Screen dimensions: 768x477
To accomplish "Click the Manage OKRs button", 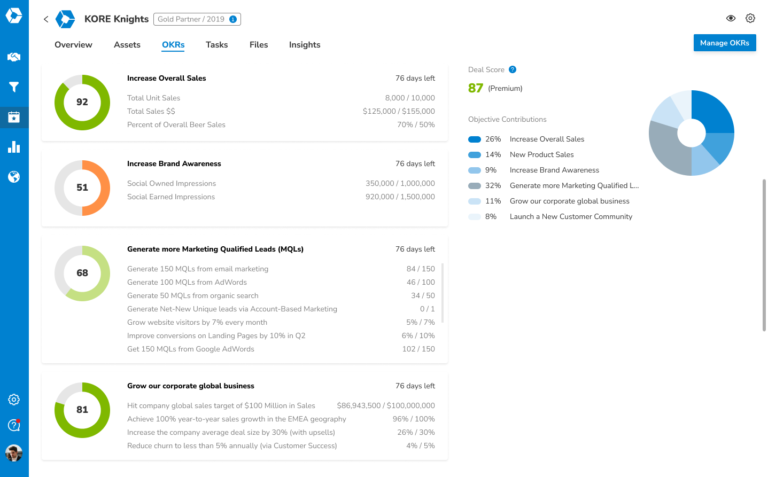I will pos(724,43).
